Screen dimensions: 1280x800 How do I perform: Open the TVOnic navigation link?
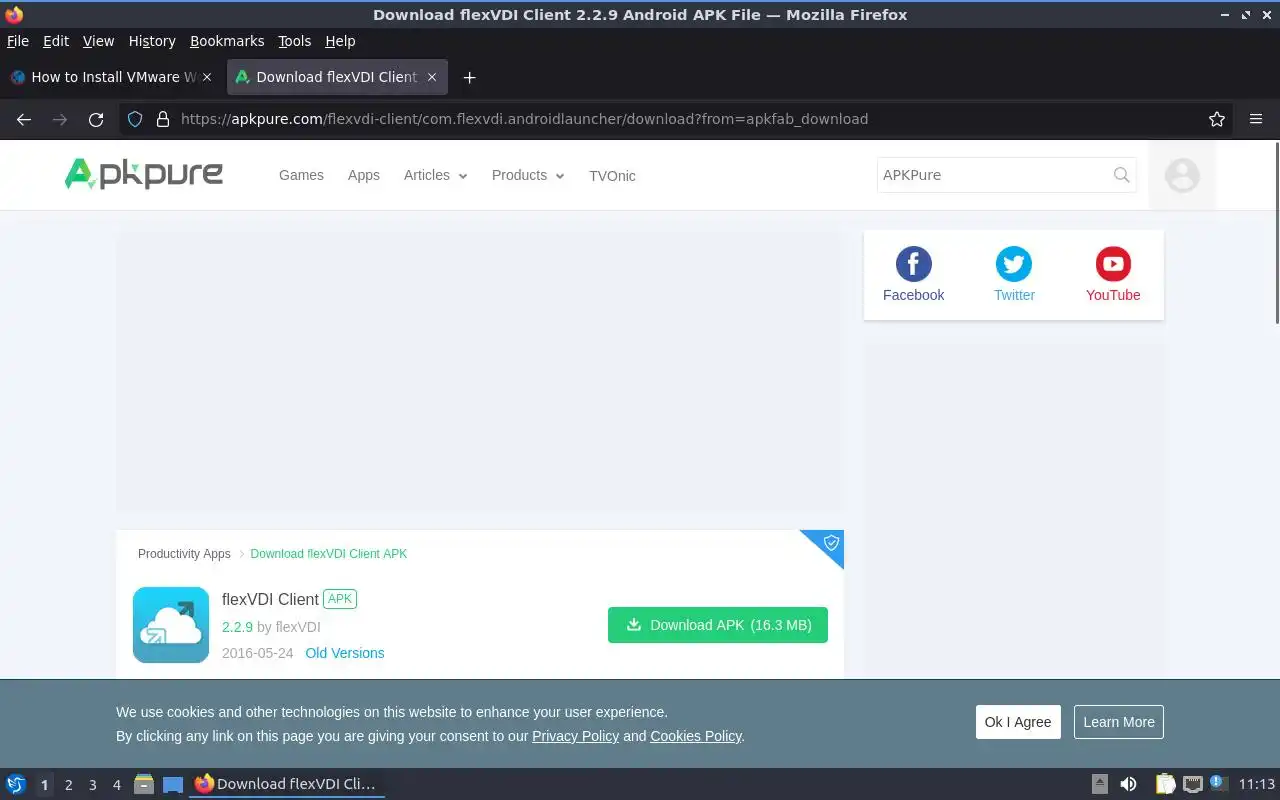click(x=612, y=176)
